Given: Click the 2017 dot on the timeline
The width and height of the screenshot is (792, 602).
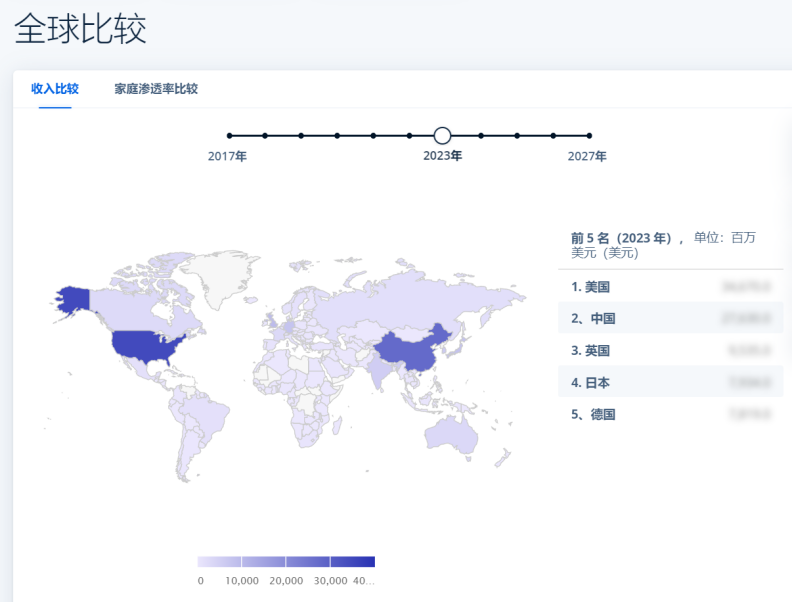Looking at the screenshot, I should pyautogui.click(x=229, y=135).
